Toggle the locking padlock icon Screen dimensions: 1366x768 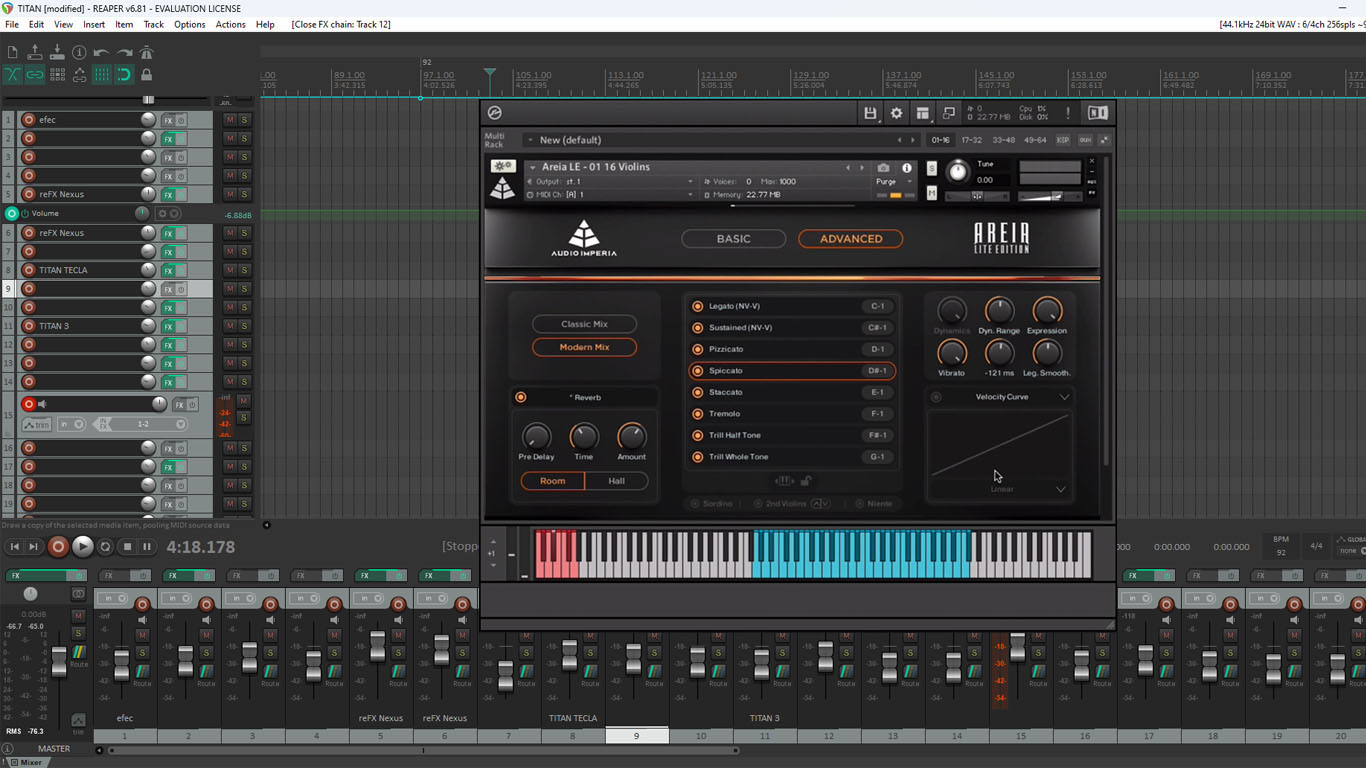[146, 74]
